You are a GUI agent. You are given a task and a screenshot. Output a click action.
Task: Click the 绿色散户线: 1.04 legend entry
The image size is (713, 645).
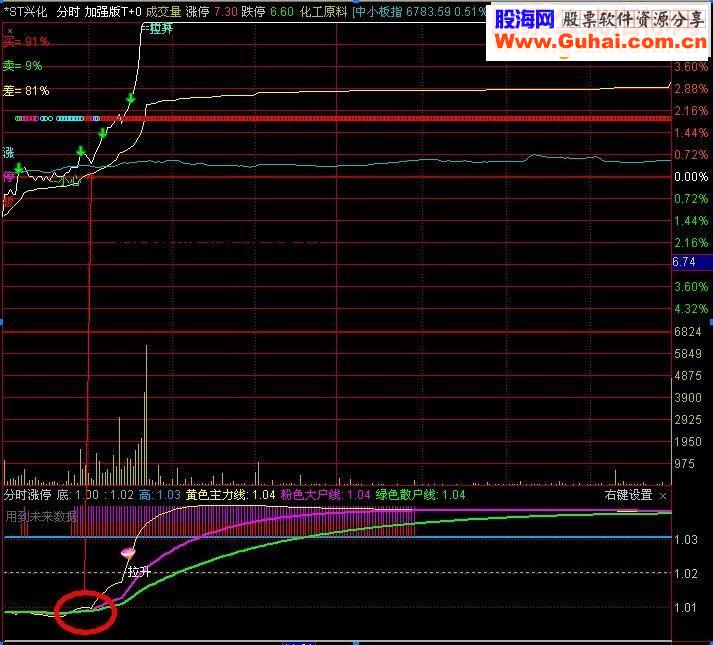point(421,495)
